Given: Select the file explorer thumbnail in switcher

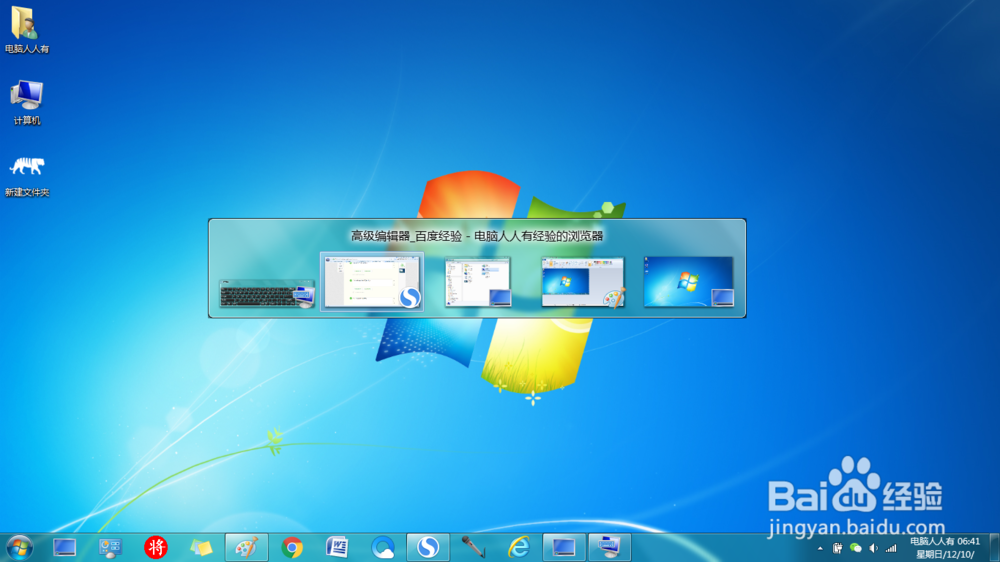Looking at the screenshot, I should 478,281.
